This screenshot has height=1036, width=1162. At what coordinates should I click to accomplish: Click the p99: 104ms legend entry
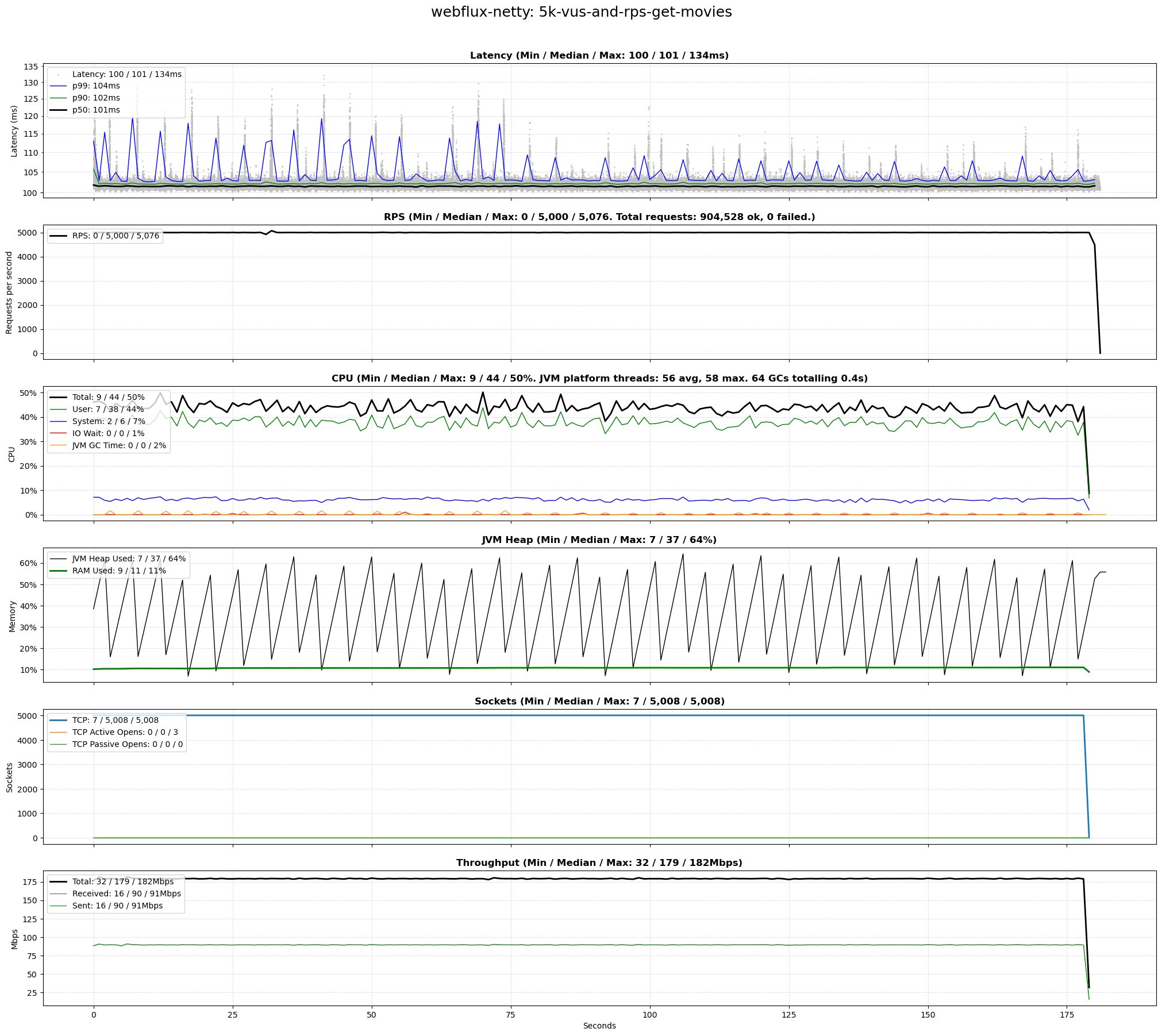(x=95, y=86)
